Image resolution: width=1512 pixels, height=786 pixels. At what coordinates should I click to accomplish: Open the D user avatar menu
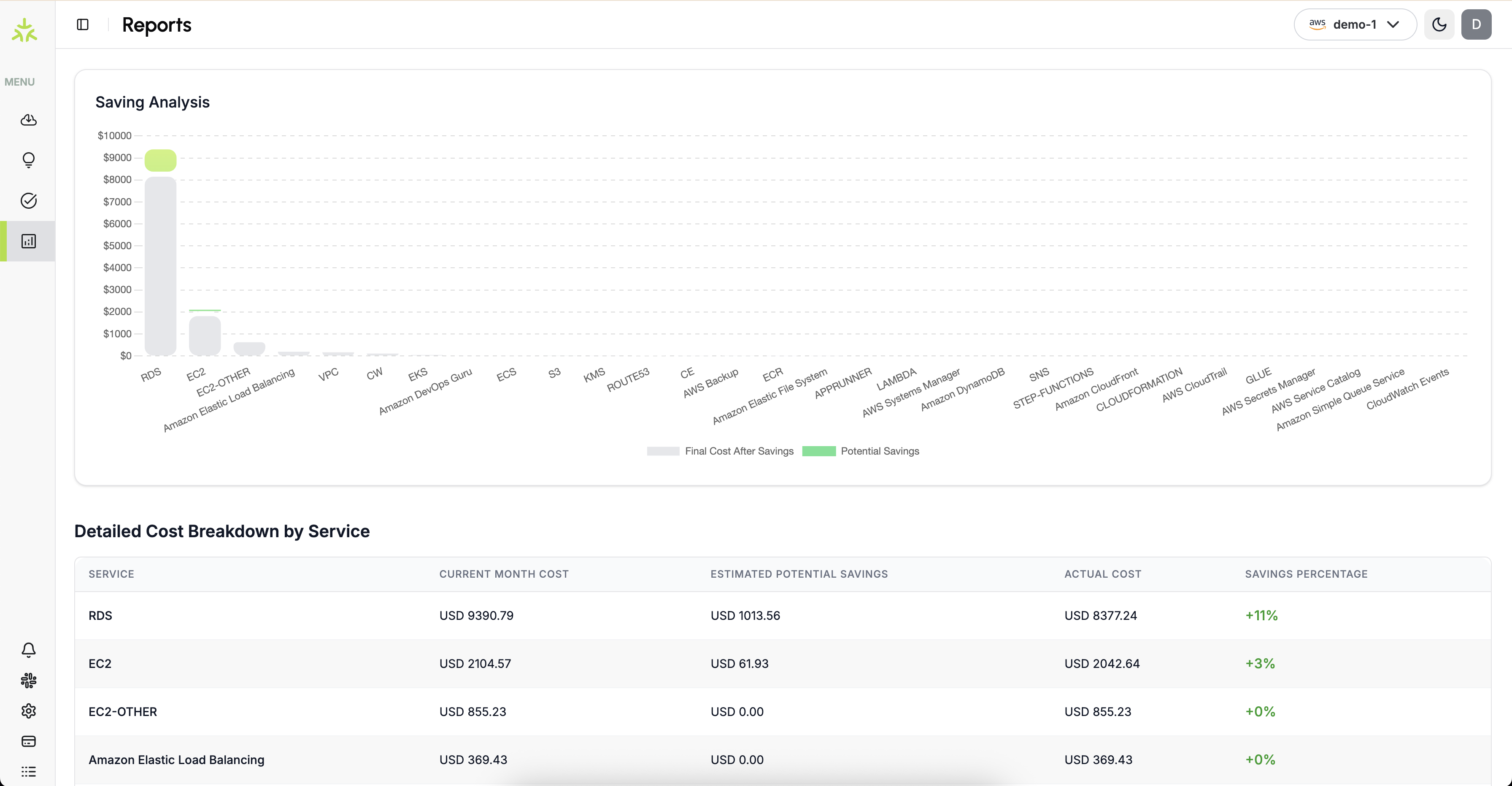(1476, 24)
